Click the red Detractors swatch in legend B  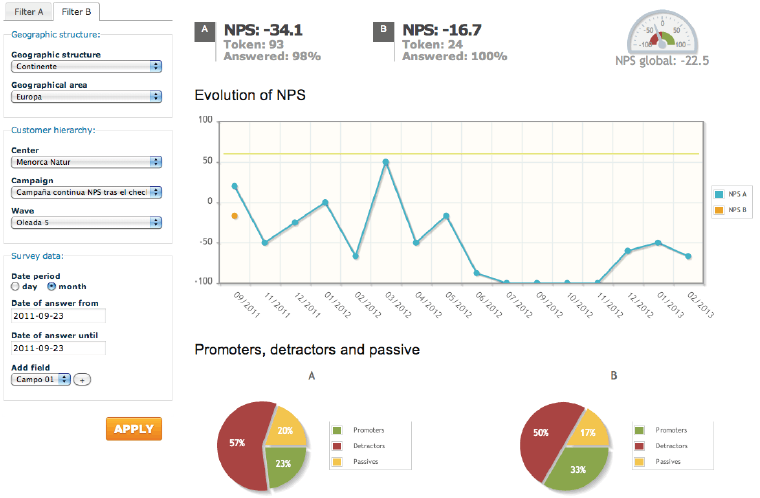tap(639, 446)
